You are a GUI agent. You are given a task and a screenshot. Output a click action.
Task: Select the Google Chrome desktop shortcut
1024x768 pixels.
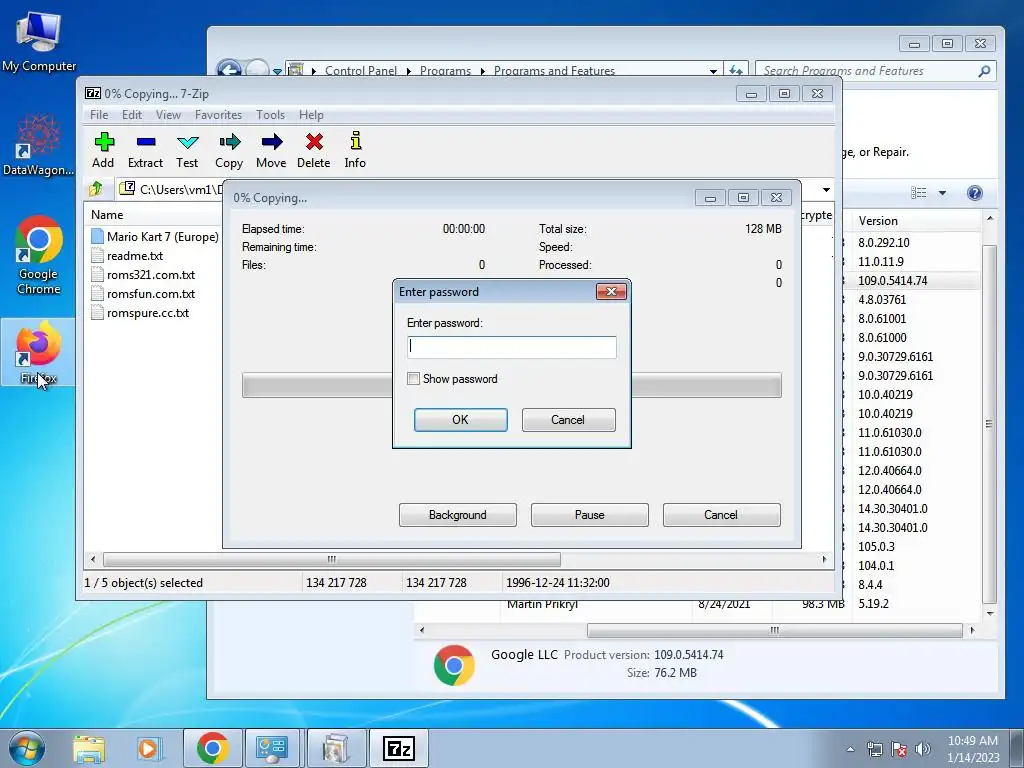coord(39,255)
